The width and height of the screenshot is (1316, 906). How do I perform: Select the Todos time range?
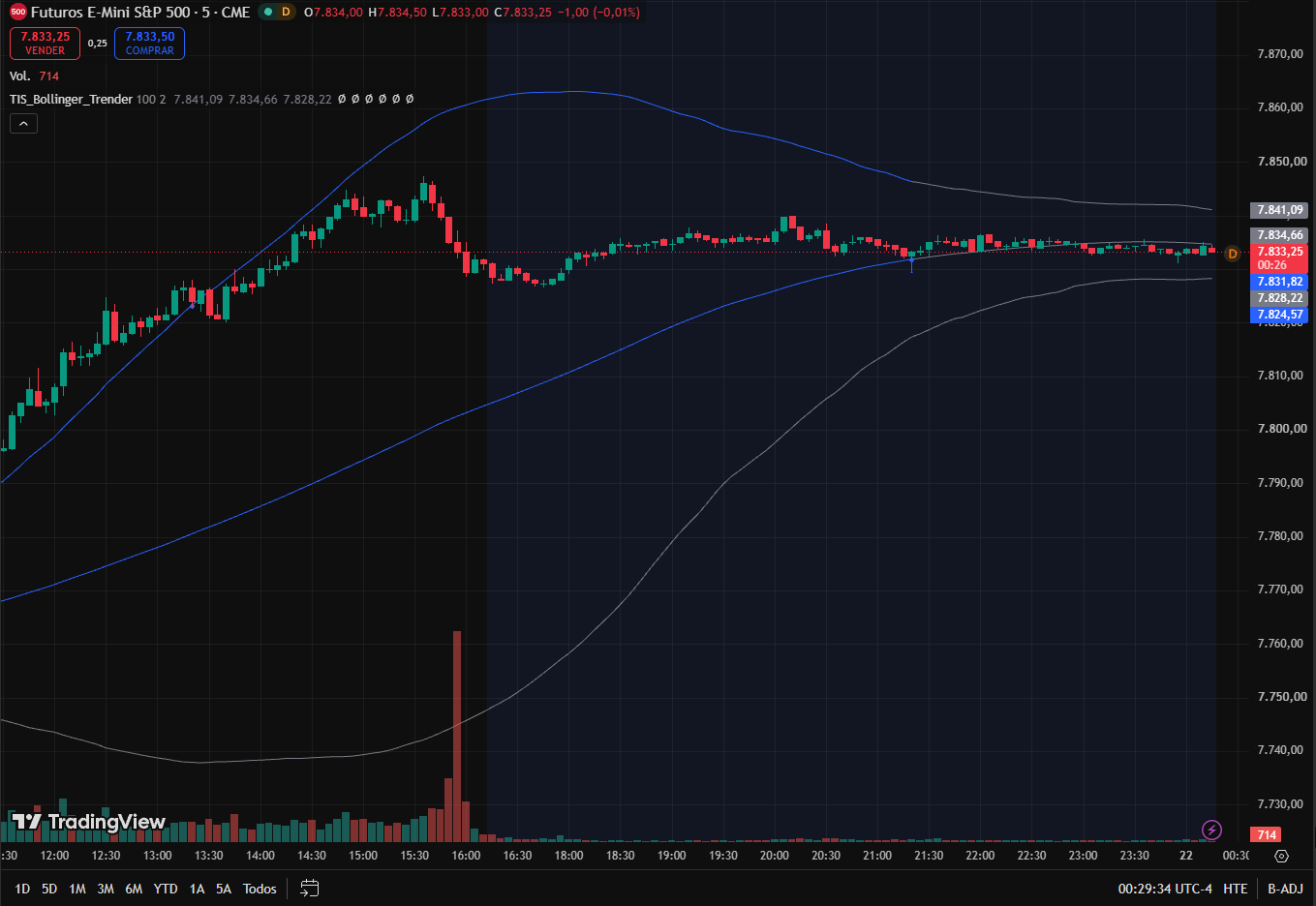260,889
